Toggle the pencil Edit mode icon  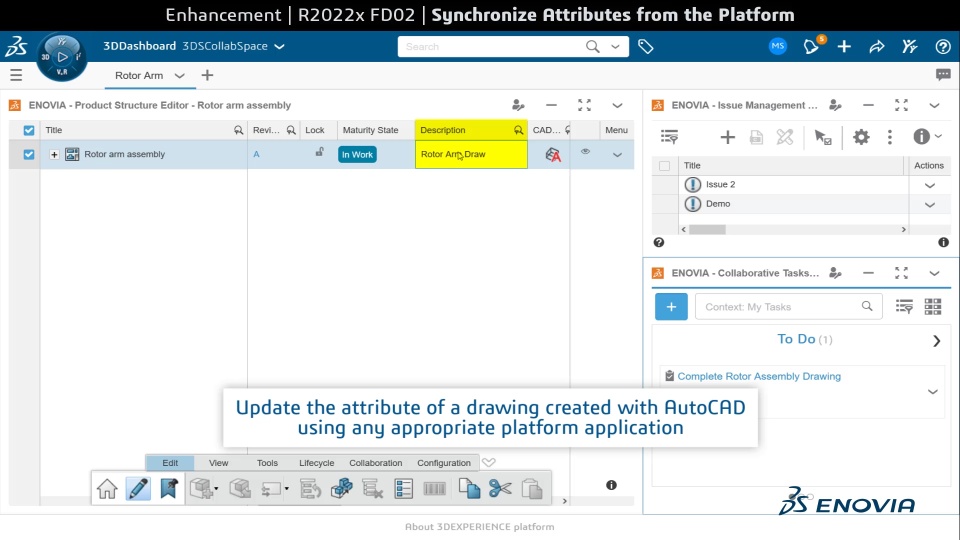pos(138,489)
